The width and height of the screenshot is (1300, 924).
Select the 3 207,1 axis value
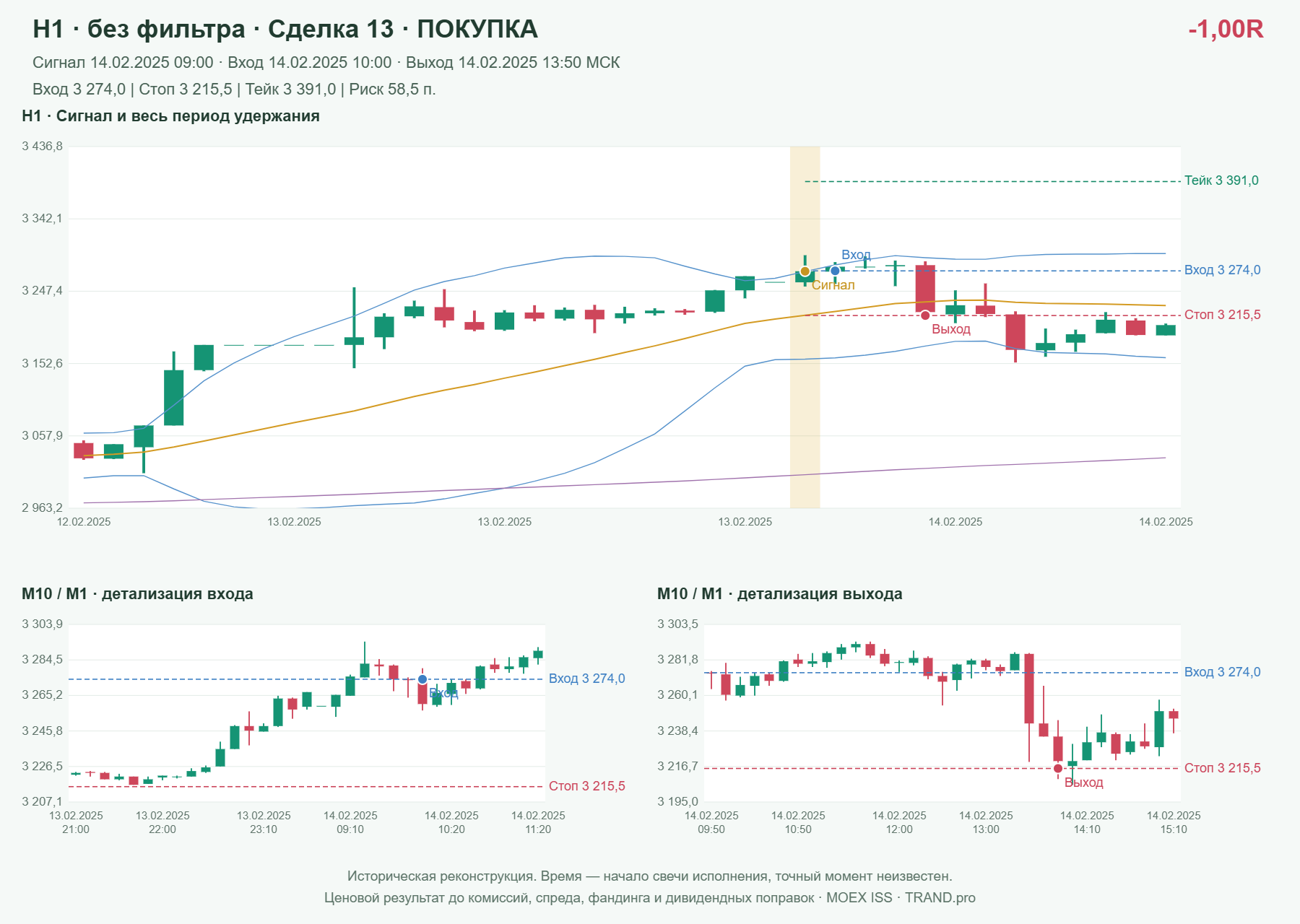43,801
